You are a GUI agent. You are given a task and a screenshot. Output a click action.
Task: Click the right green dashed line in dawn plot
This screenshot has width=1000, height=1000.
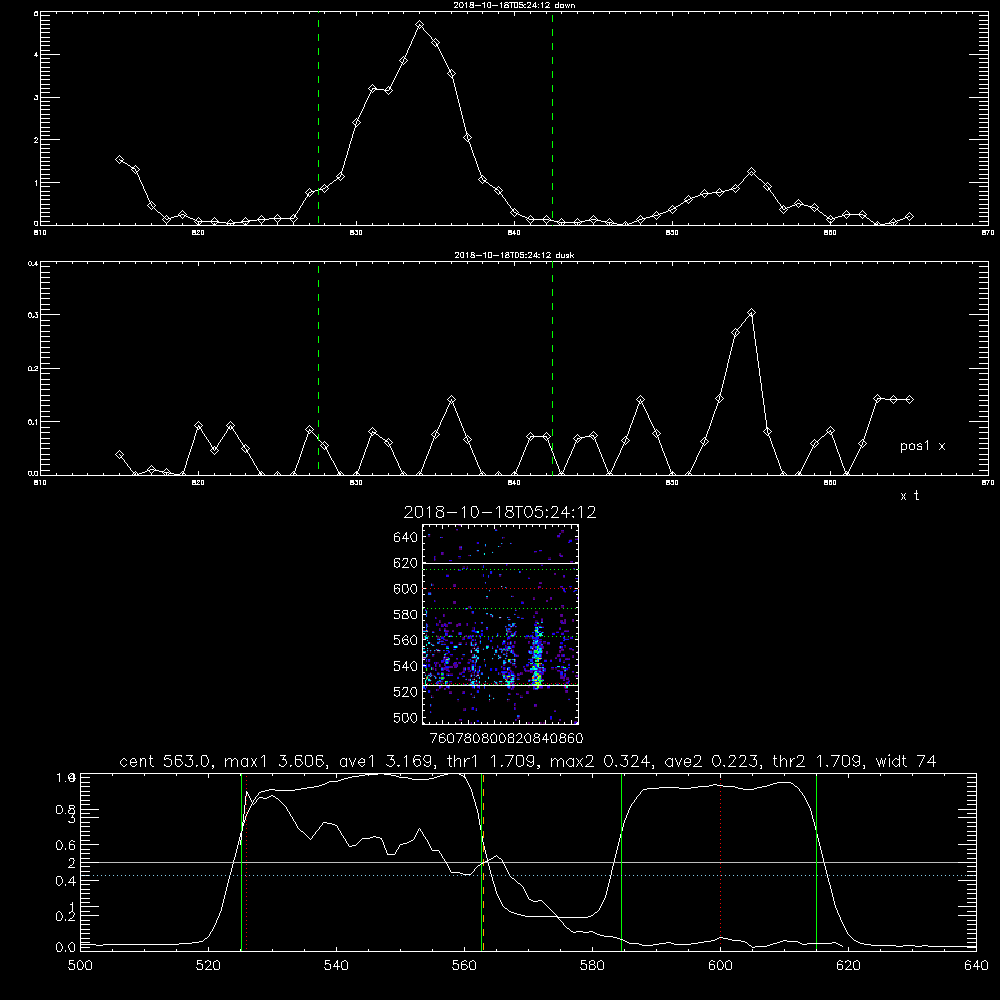[552, 119]
